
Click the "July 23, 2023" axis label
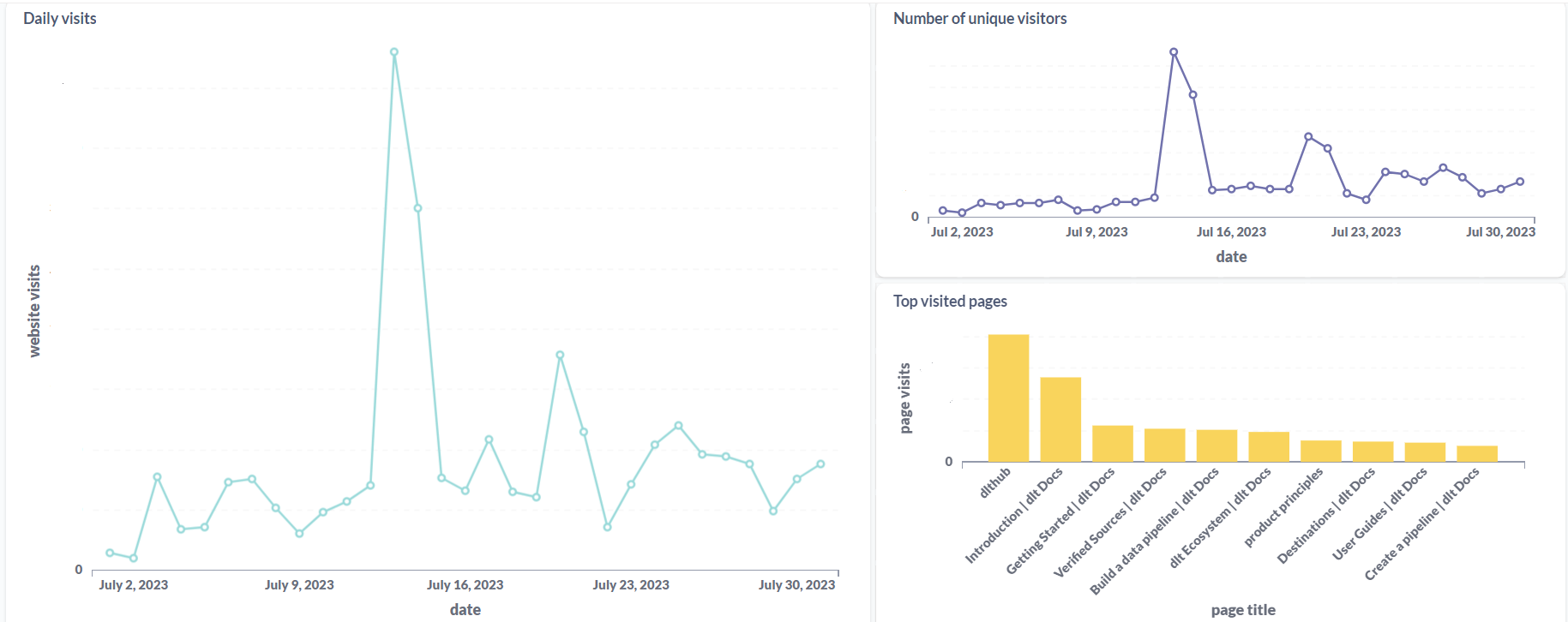tap(631, 584)
